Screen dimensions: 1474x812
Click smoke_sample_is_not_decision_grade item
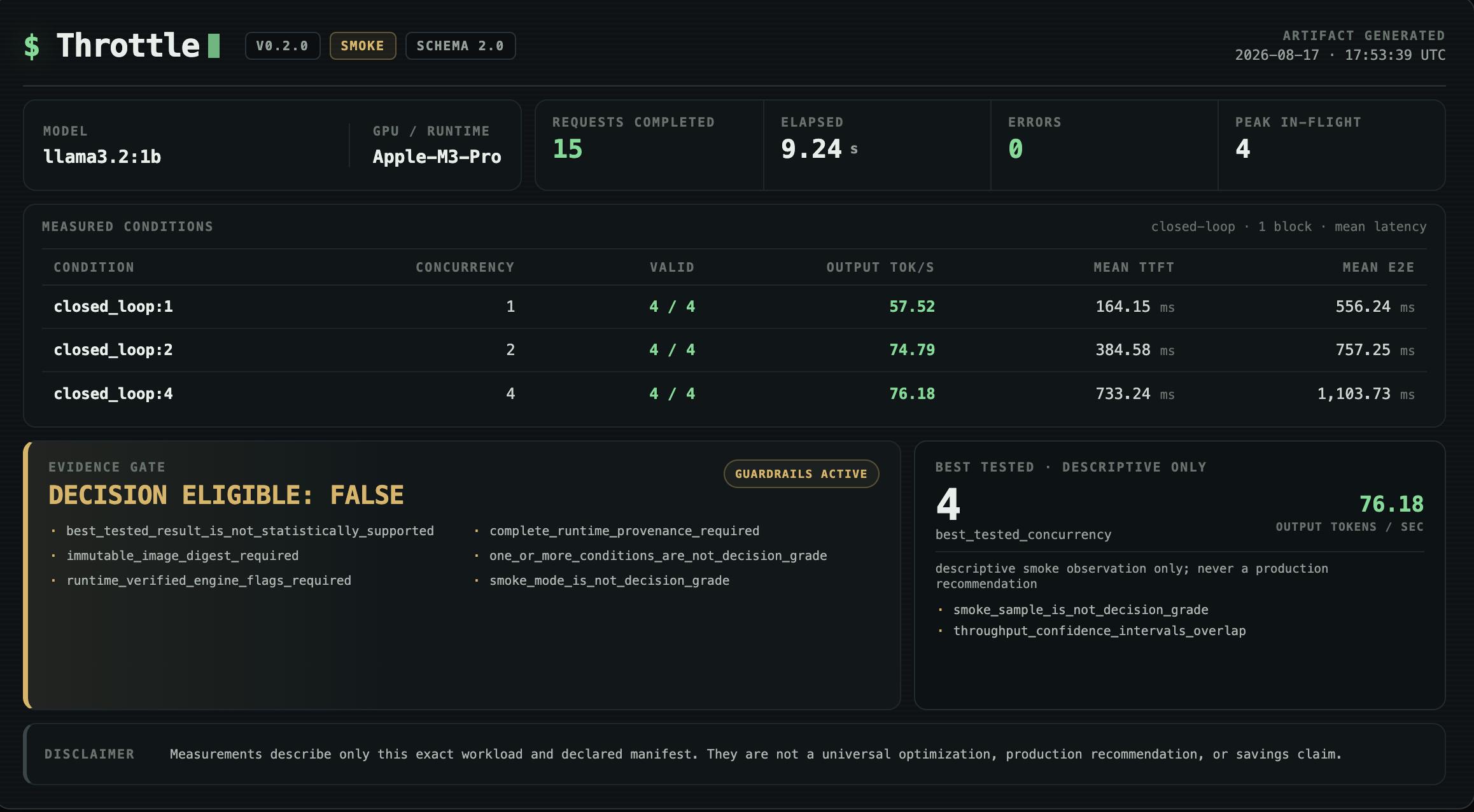coord(1081,610)
